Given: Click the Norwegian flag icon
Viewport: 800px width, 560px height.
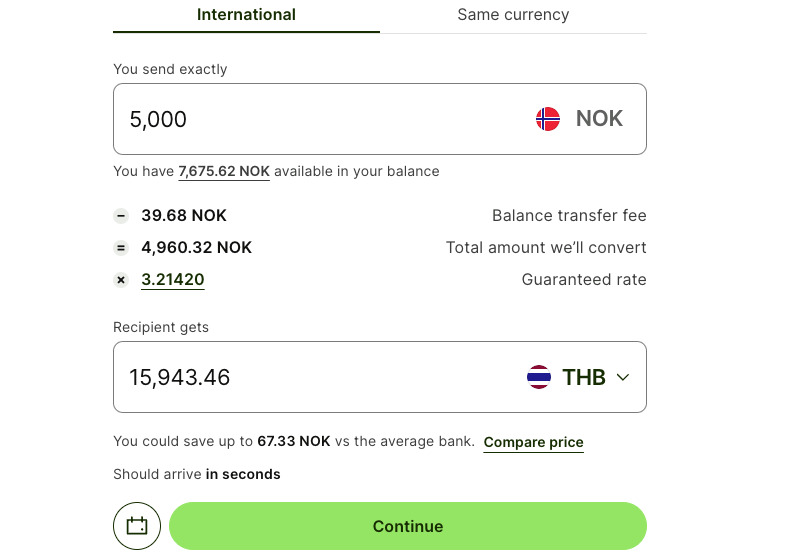Looking at the screenshot, I should (547, 119).
